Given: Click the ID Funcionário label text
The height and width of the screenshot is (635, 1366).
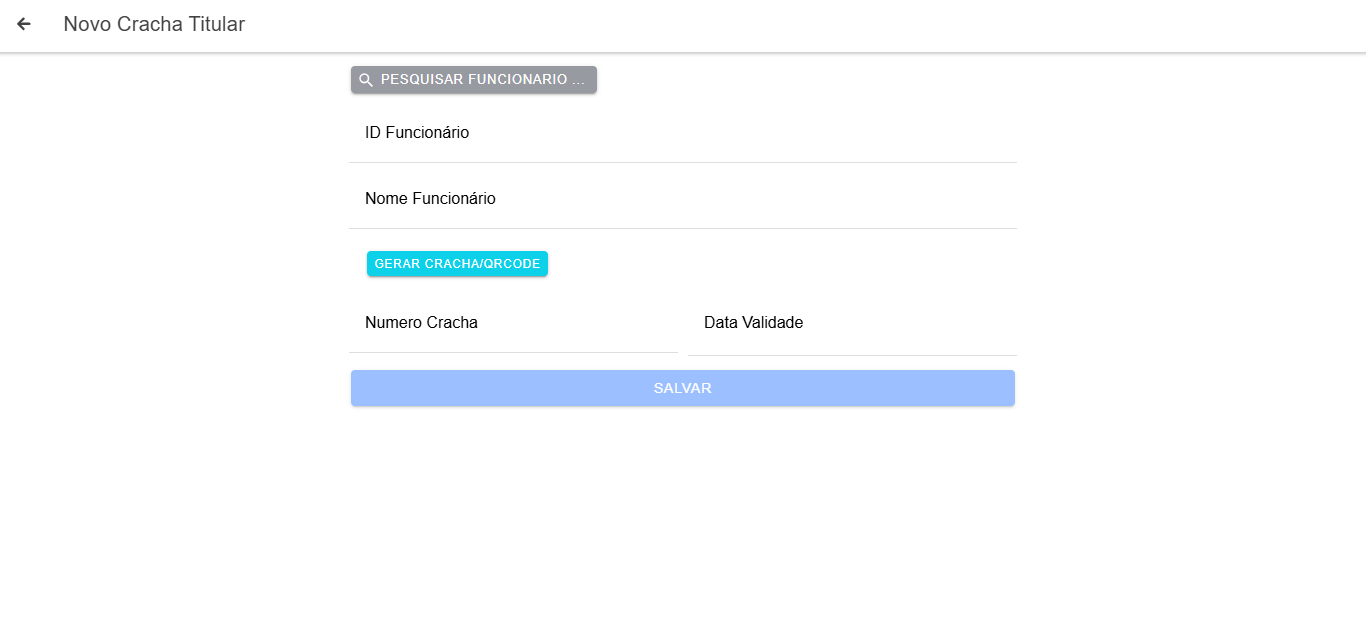Looking at the screenshot, I should pos(417,133).
